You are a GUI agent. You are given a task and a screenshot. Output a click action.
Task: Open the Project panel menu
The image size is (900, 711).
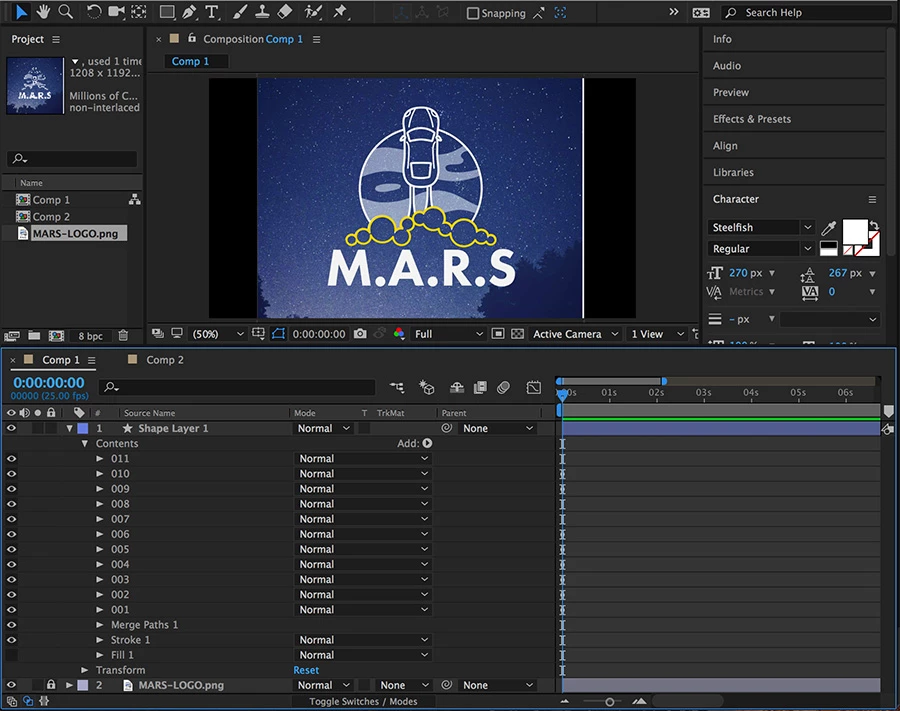pos(56,40)
